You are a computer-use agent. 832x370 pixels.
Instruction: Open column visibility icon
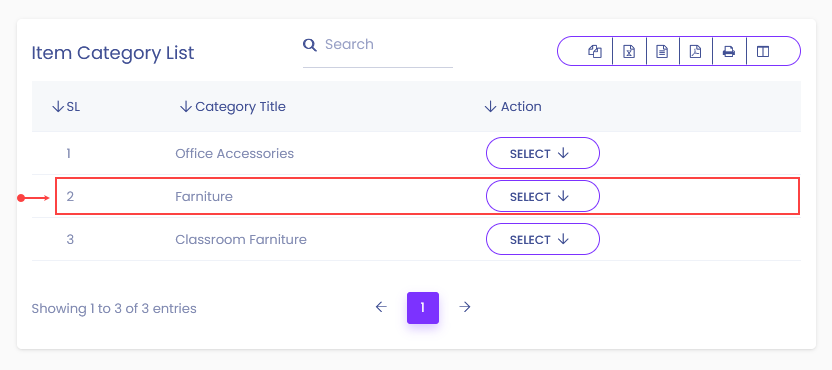[x=763, y=51]
